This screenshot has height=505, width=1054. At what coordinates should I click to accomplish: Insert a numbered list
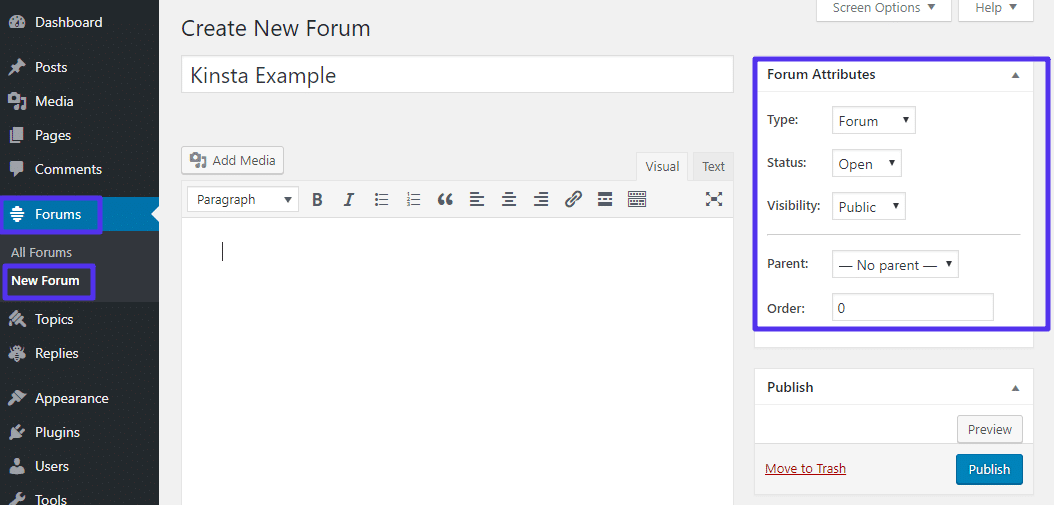(413, 200)
